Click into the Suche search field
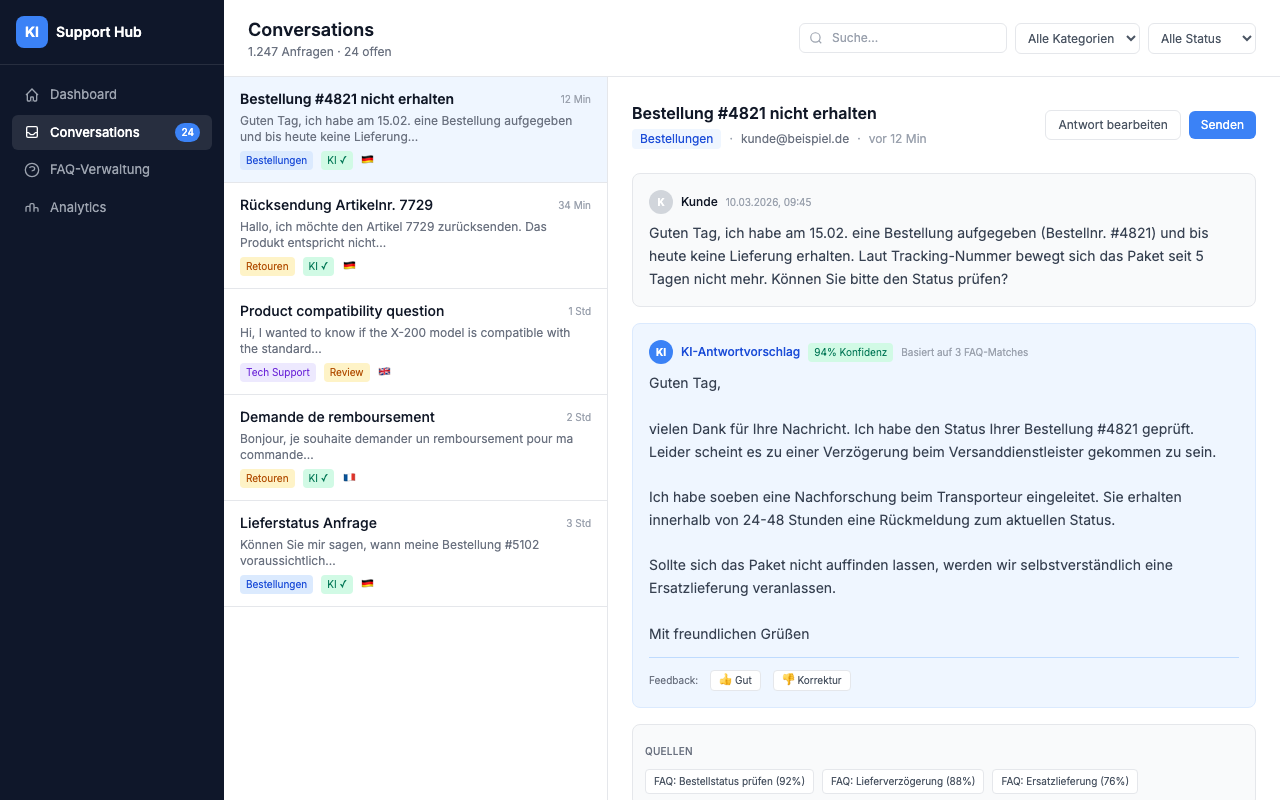 coord(903,37)
